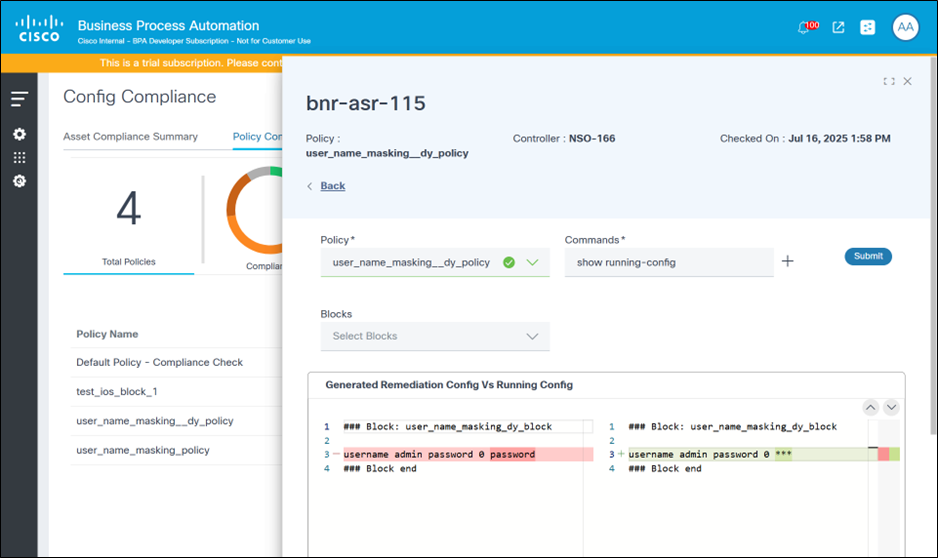Close the bnr-asr-115 details panel
Viewport: 938px width, 558px height.
point(907,82)
